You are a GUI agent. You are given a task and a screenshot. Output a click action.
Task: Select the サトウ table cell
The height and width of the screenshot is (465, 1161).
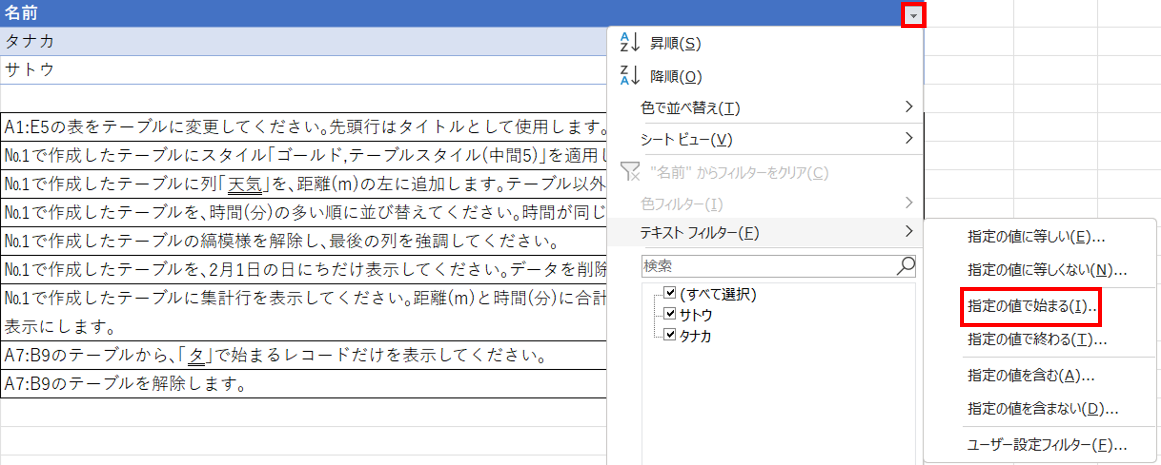[304, 70]
